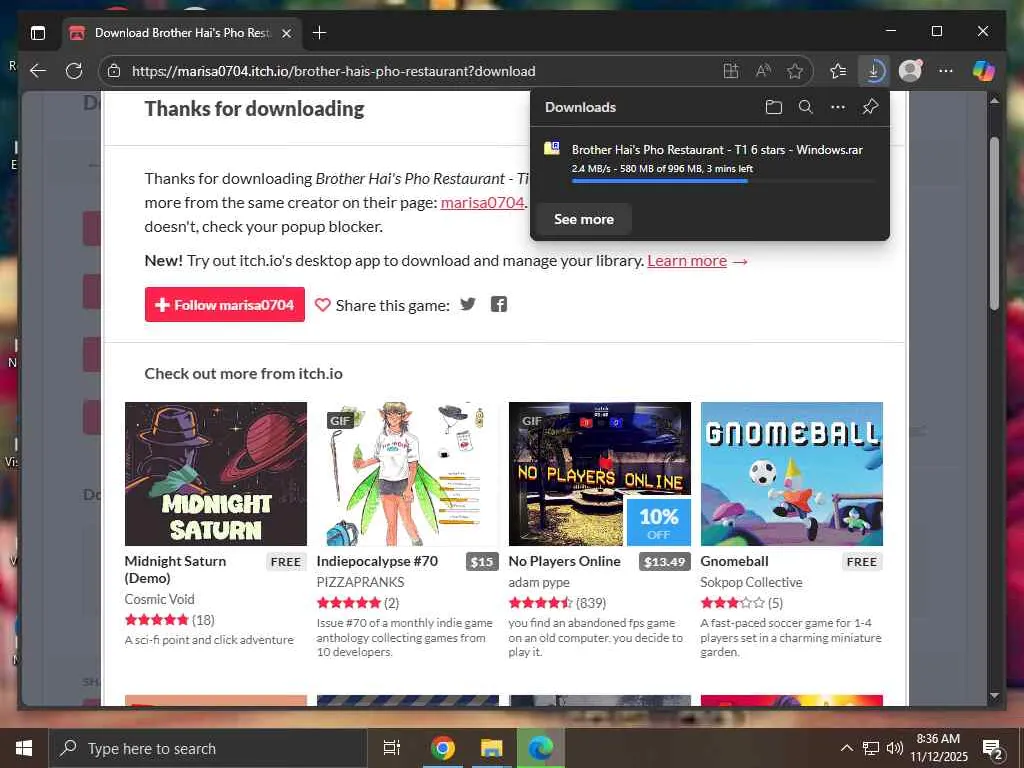This screenshot has width=1024, height=768.
Task: Launch Google Chrome from taskbar
Action: pos(442,748)
